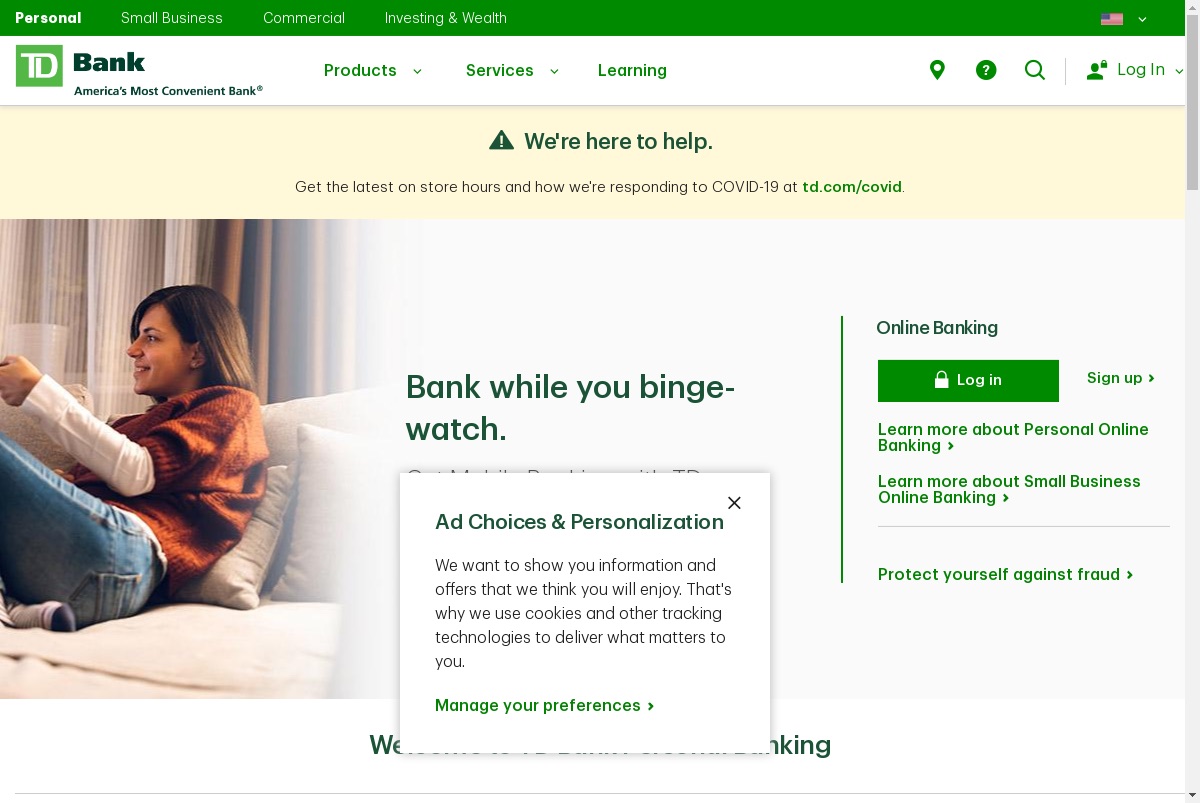
Task: Open the store locator pin icon
Action: click(x=937, y=70)
